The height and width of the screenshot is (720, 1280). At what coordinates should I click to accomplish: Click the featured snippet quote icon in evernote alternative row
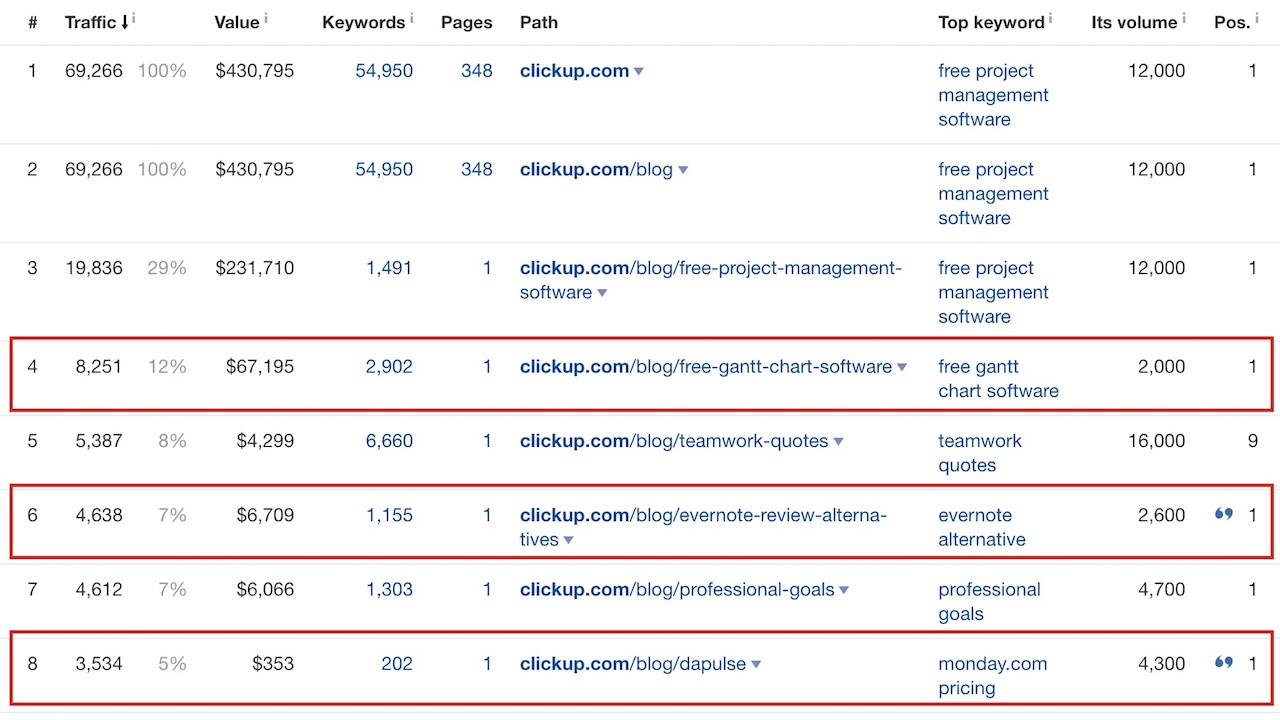(1224, 514)
